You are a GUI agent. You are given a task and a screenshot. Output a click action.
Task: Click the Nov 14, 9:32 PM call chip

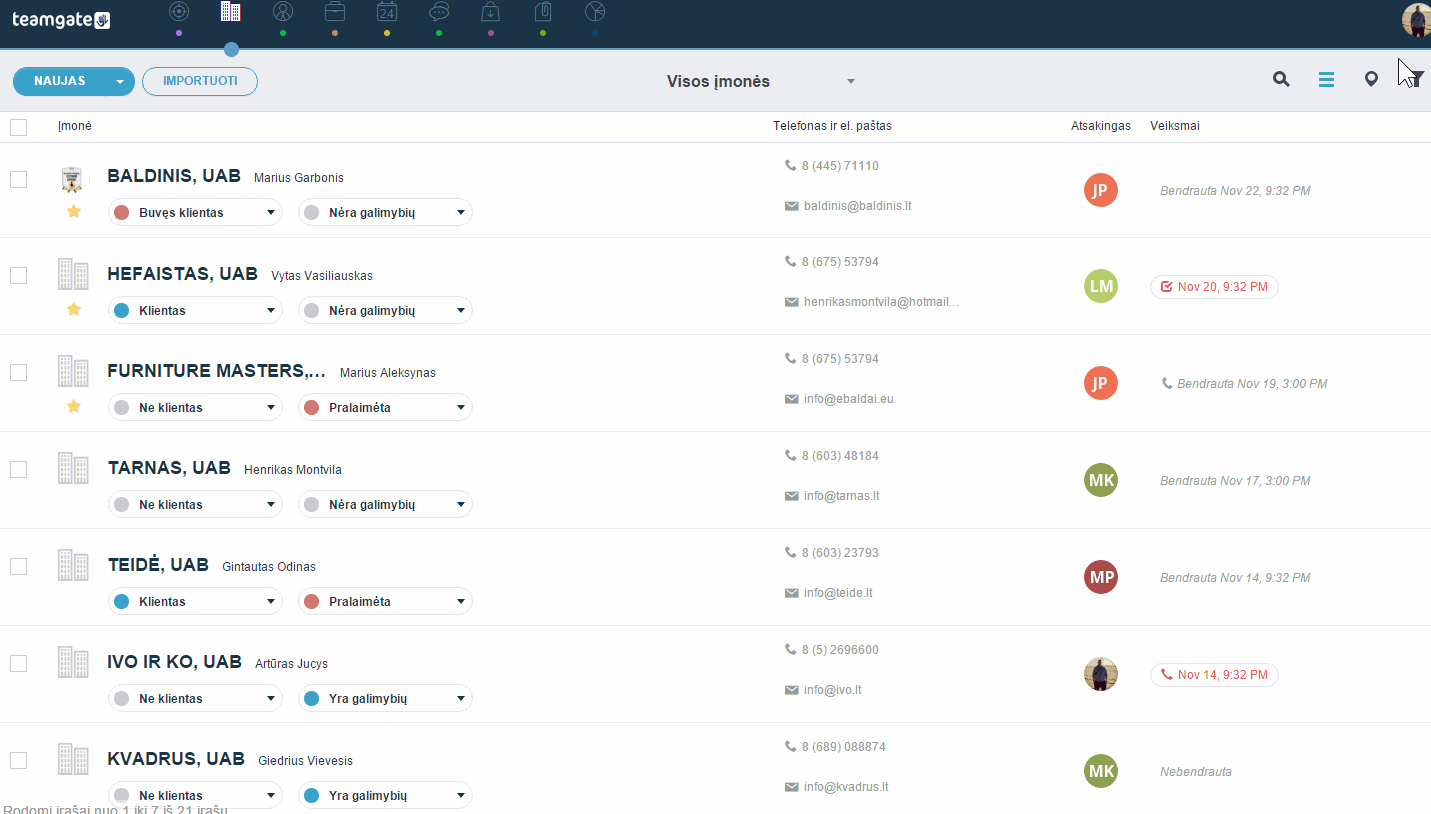point(1214,675)
